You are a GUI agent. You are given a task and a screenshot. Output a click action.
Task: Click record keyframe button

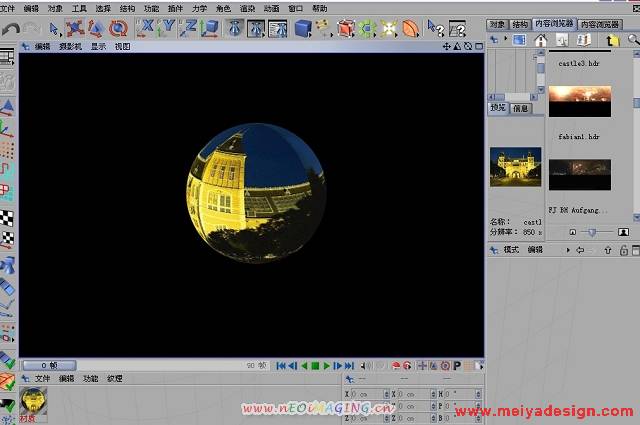pos(396,366)
